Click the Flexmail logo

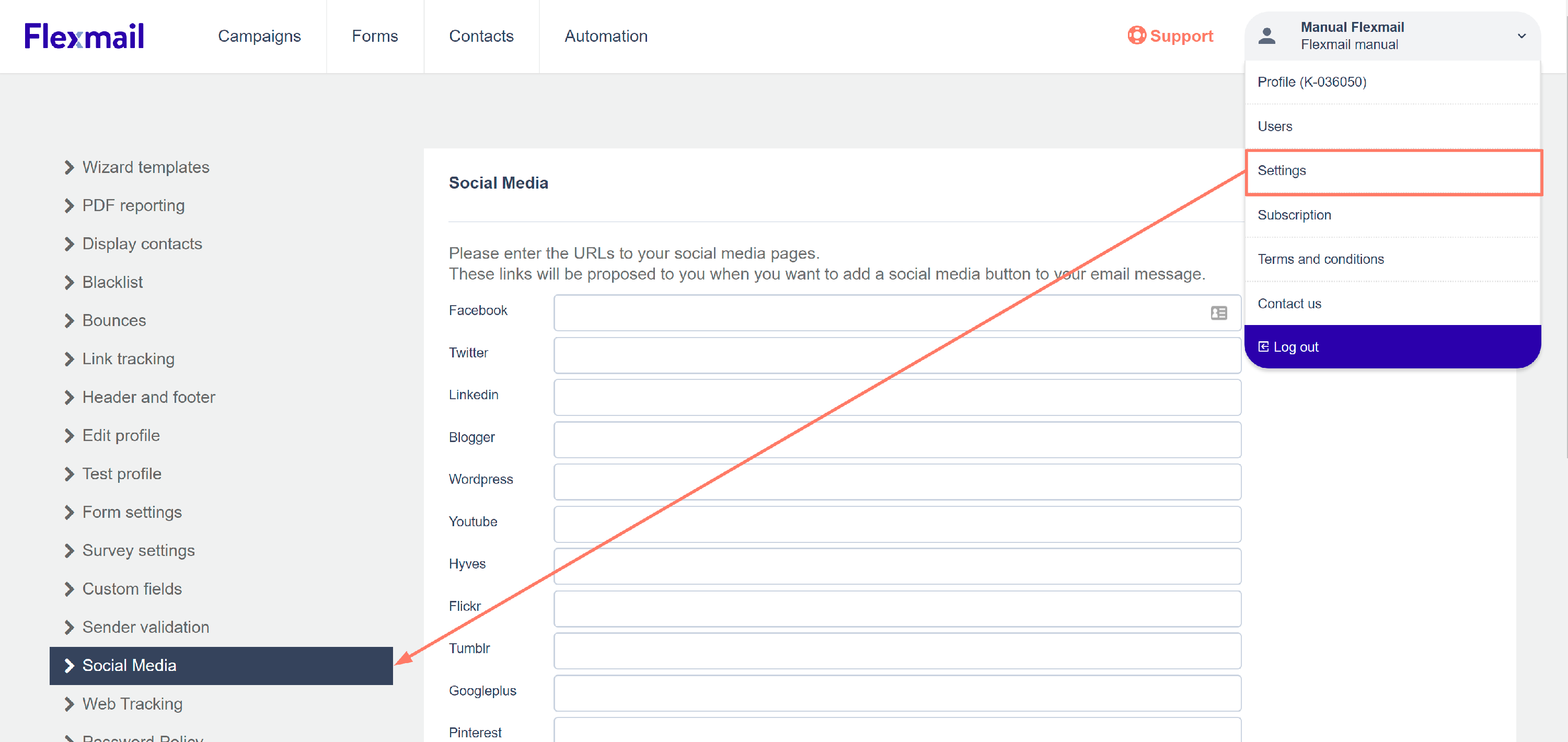84,36
